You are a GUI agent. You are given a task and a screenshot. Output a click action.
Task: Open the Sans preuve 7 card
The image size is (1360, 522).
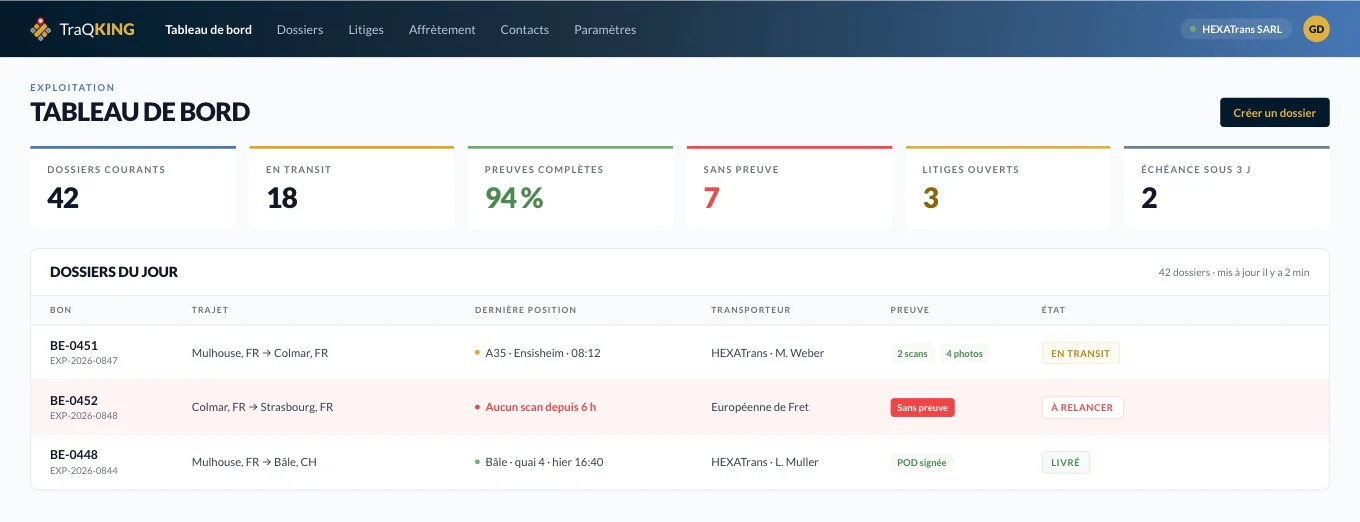pos(789,187)
